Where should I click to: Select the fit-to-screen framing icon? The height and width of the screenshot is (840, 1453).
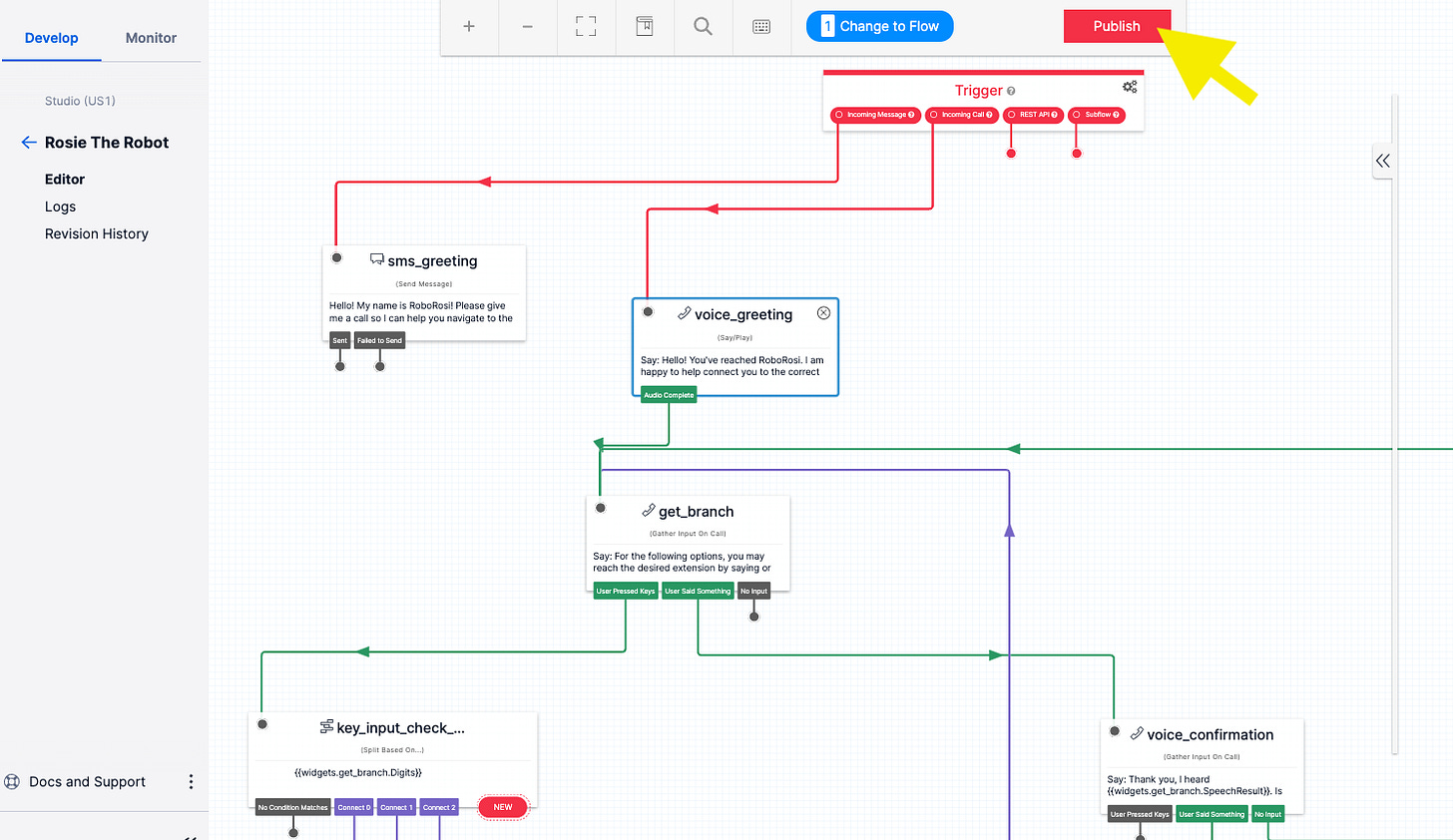click(586, 26)
